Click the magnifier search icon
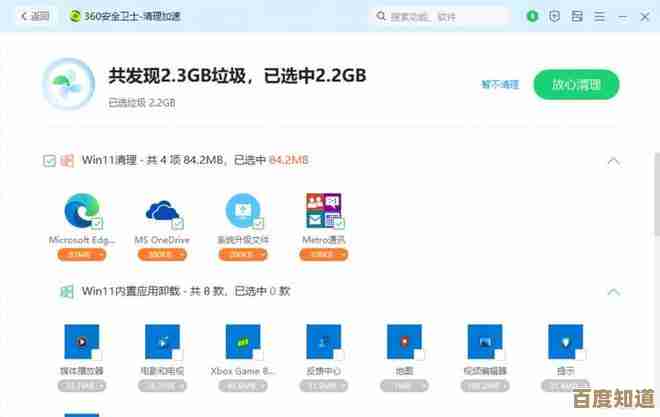Screen dimensions: 660x417 (381, 16)
